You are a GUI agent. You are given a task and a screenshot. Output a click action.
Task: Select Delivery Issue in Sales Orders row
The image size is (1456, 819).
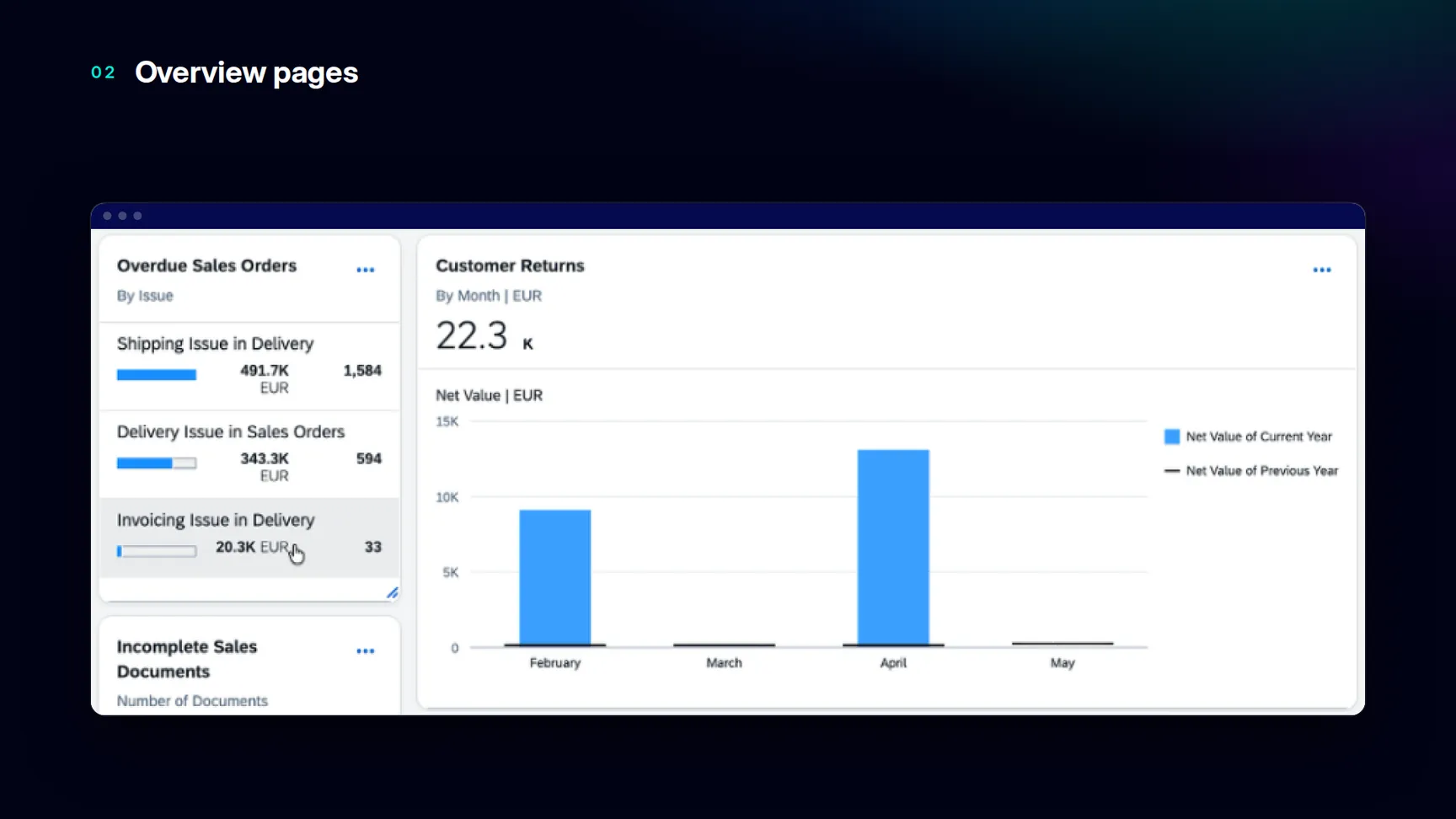[249, 454]
